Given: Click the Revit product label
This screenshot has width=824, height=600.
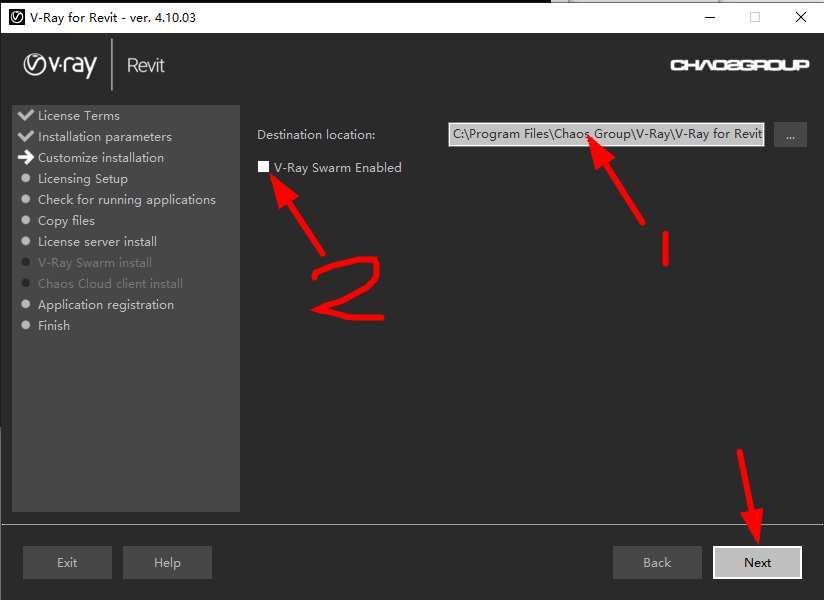Looking at the screenshot, I should pos(146,65).
